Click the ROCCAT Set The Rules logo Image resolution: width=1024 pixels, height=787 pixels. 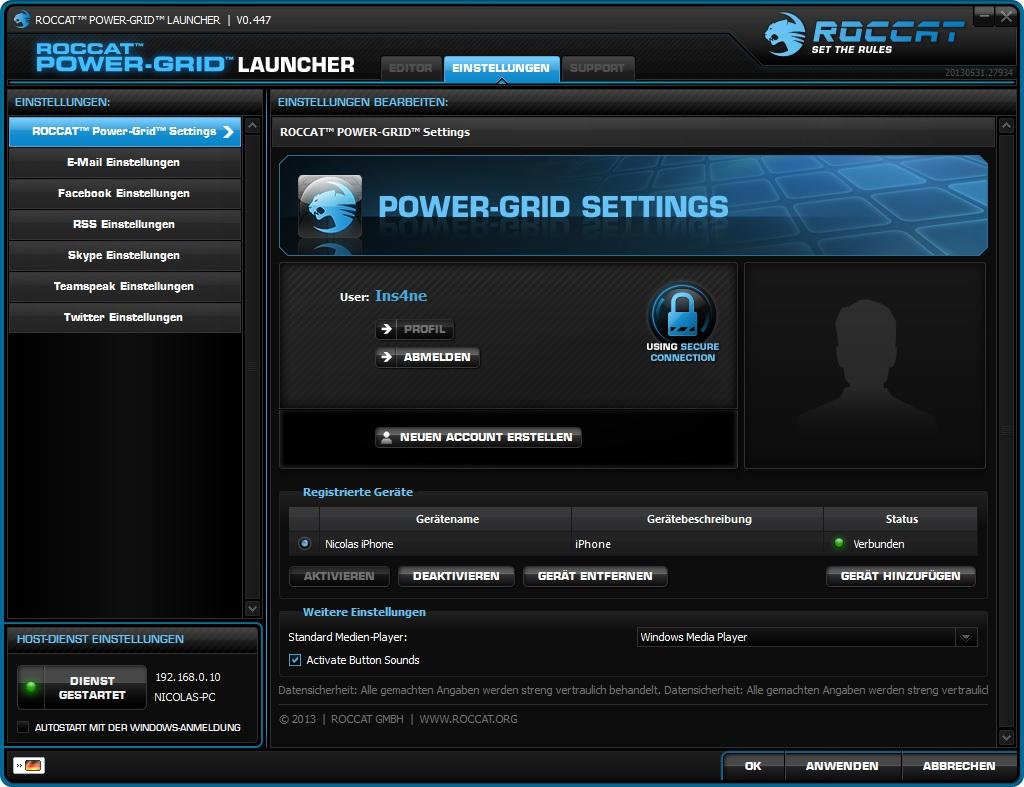(863, 35)
